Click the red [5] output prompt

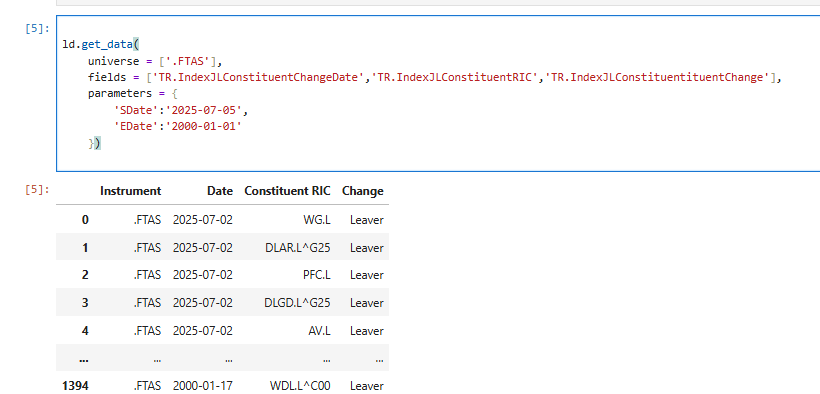36,189
